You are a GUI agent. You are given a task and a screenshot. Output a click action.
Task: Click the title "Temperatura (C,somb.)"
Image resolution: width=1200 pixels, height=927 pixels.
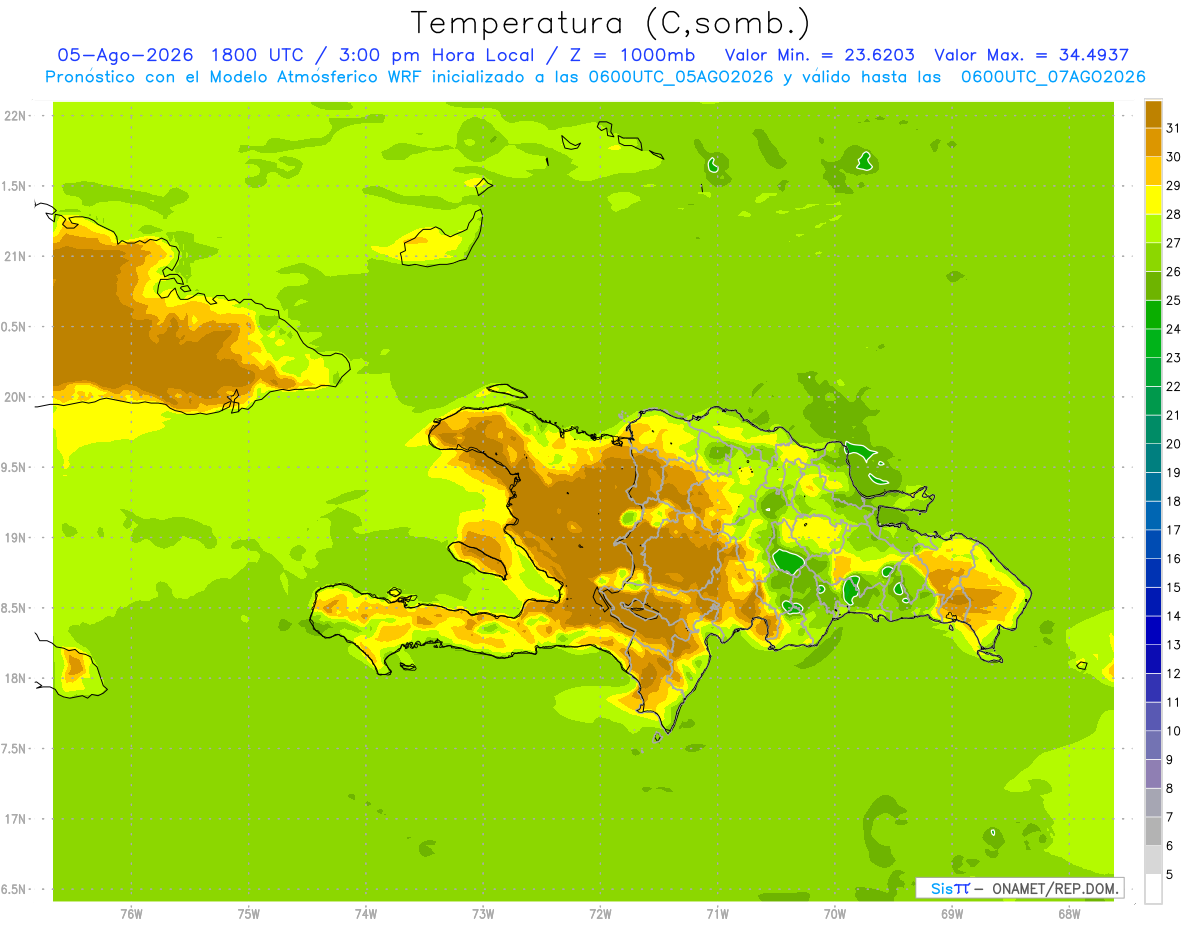[x=610, y=22]
